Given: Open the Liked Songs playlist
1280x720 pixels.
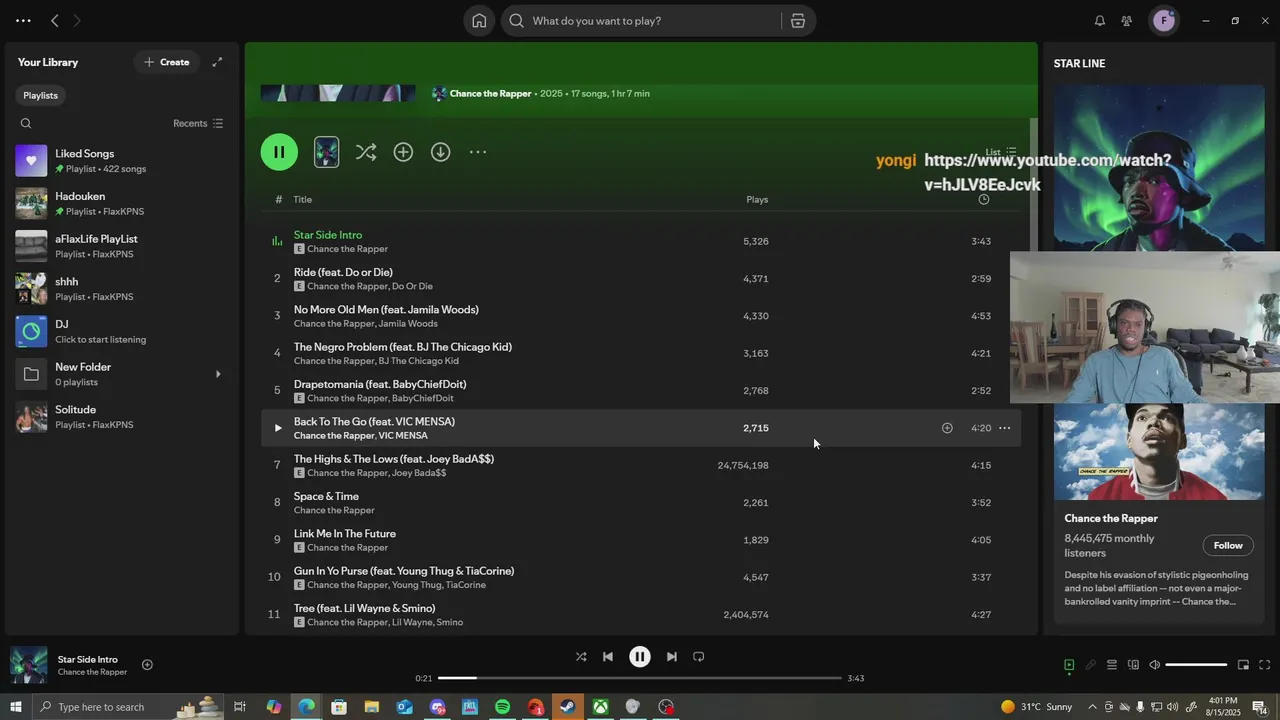Looking at the screenshot, I should point(122,161).
